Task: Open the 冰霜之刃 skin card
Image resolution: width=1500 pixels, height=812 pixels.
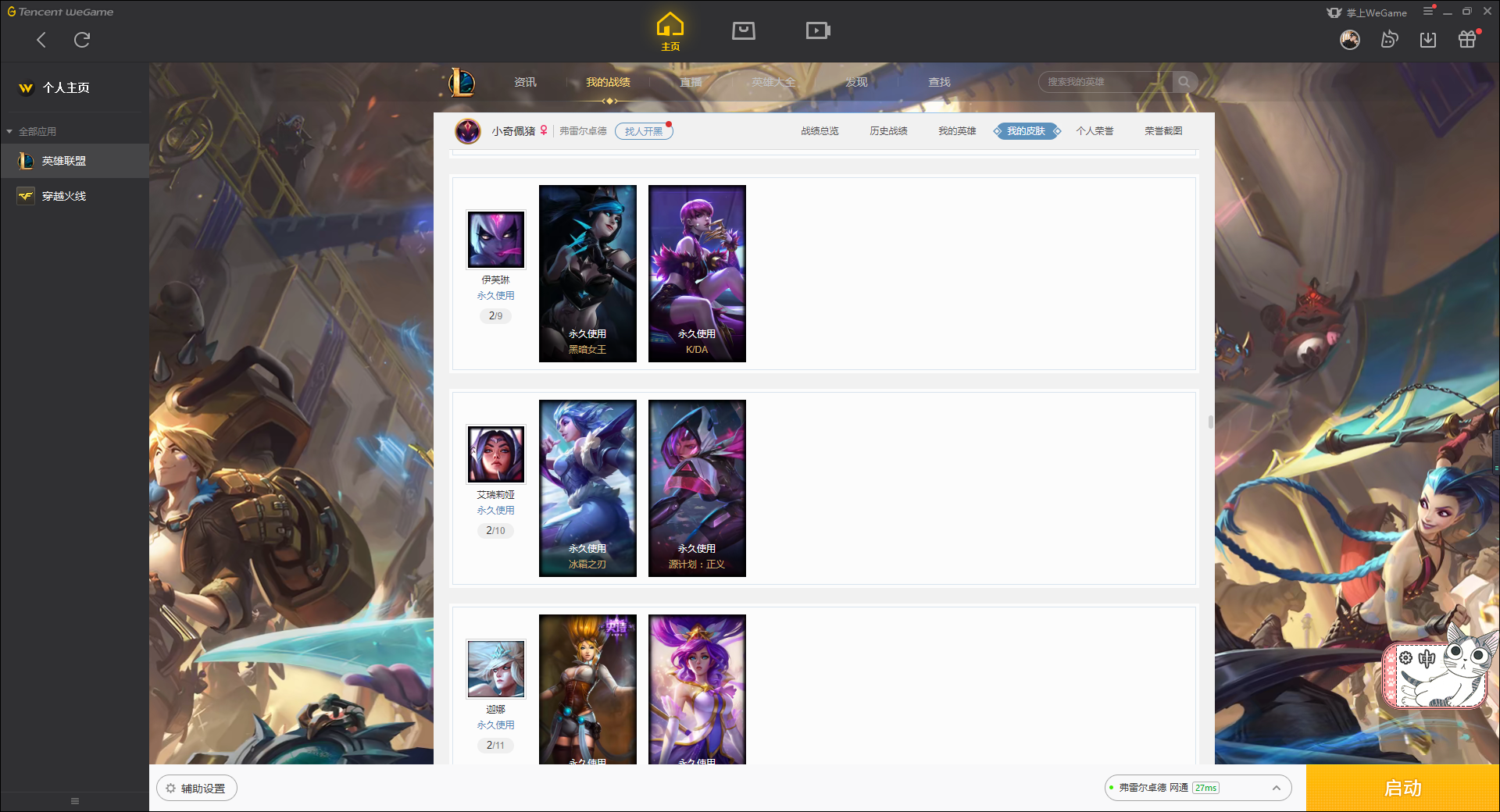Action: [587, 488]
